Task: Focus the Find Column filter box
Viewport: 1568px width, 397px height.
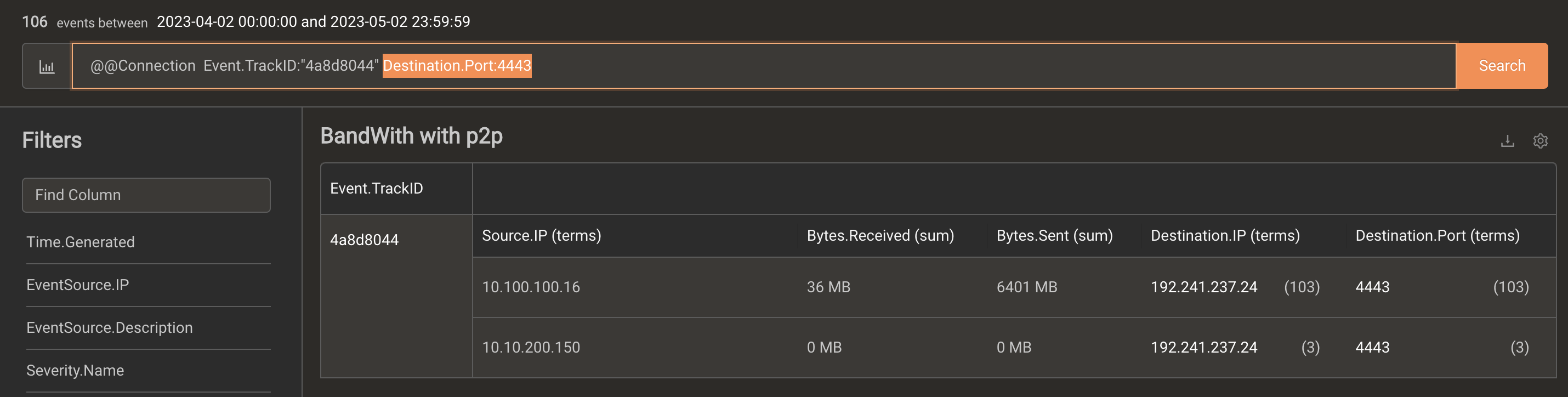Action: click(x=146, y=195)
